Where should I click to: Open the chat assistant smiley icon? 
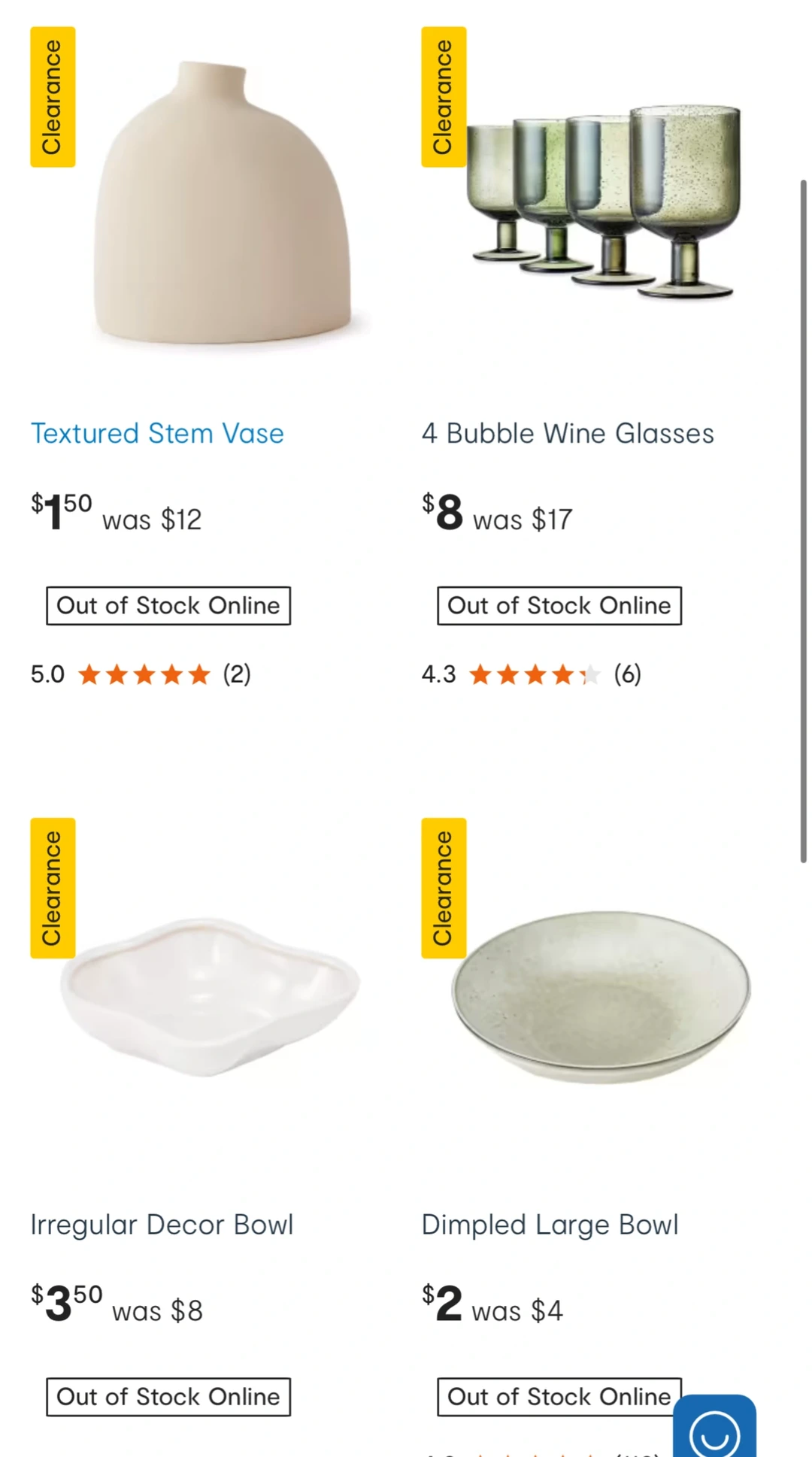714,1430
